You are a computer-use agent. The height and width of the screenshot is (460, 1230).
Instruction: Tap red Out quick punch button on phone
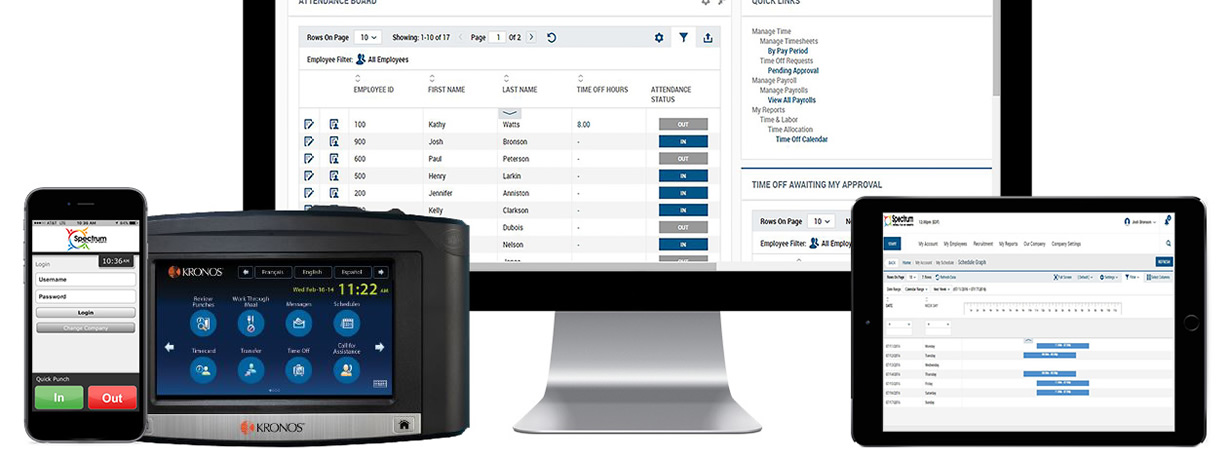pos(112,397)
